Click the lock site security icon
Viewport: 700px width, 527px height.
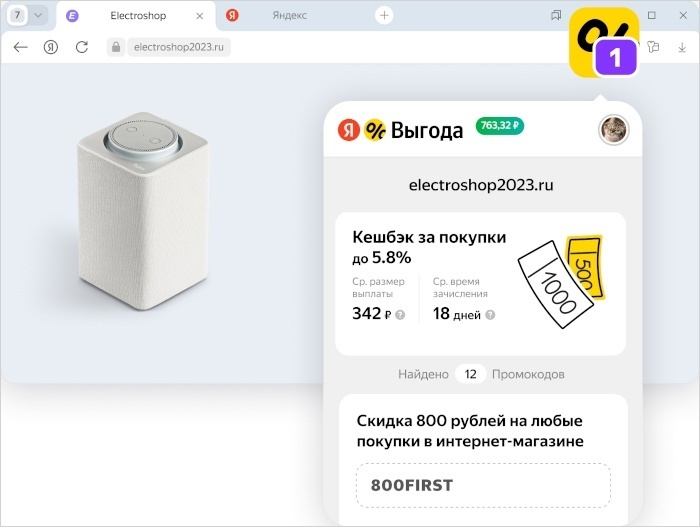click(x=116, y=47)
